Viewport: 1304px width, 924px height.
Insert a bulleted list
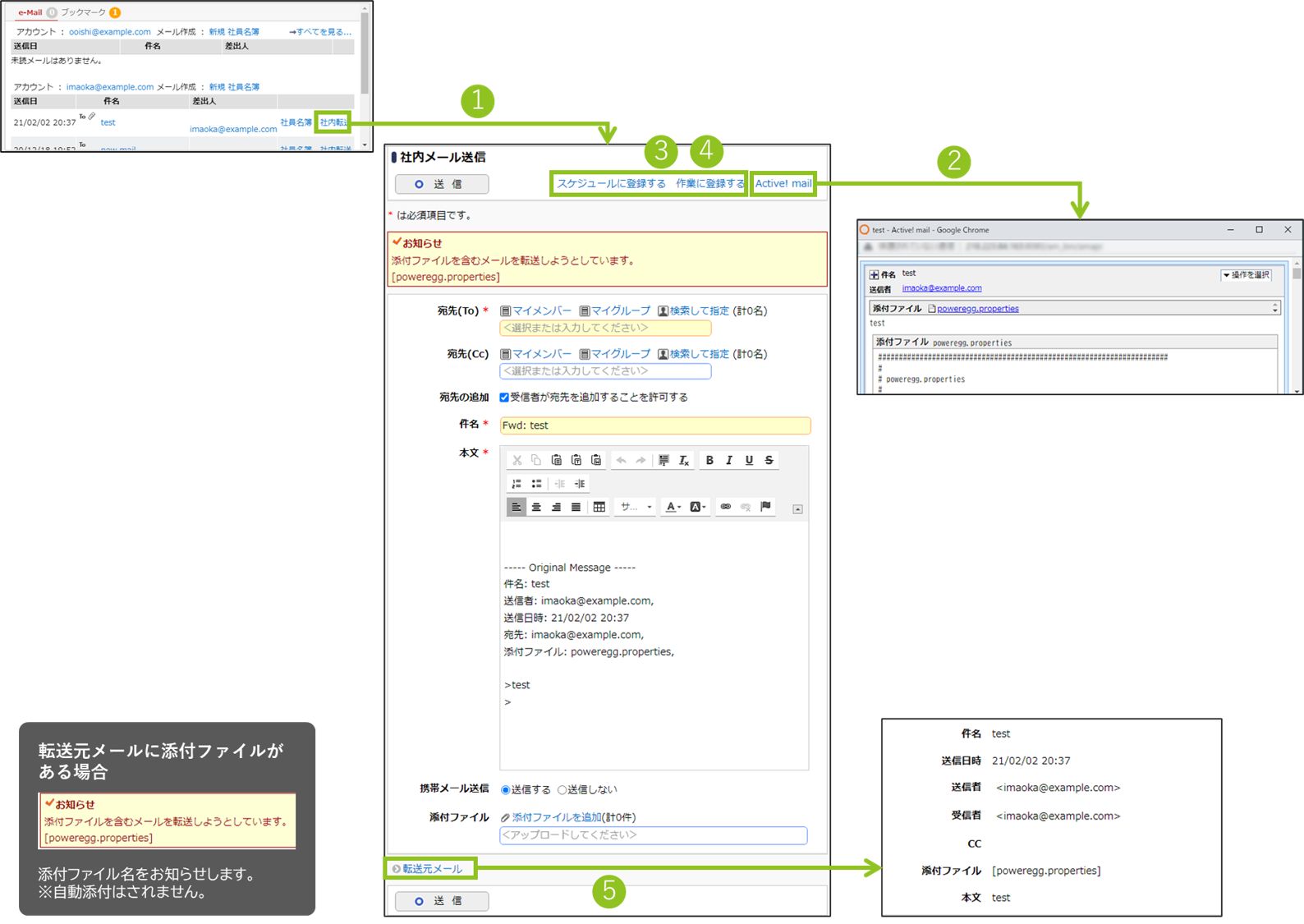536,484
